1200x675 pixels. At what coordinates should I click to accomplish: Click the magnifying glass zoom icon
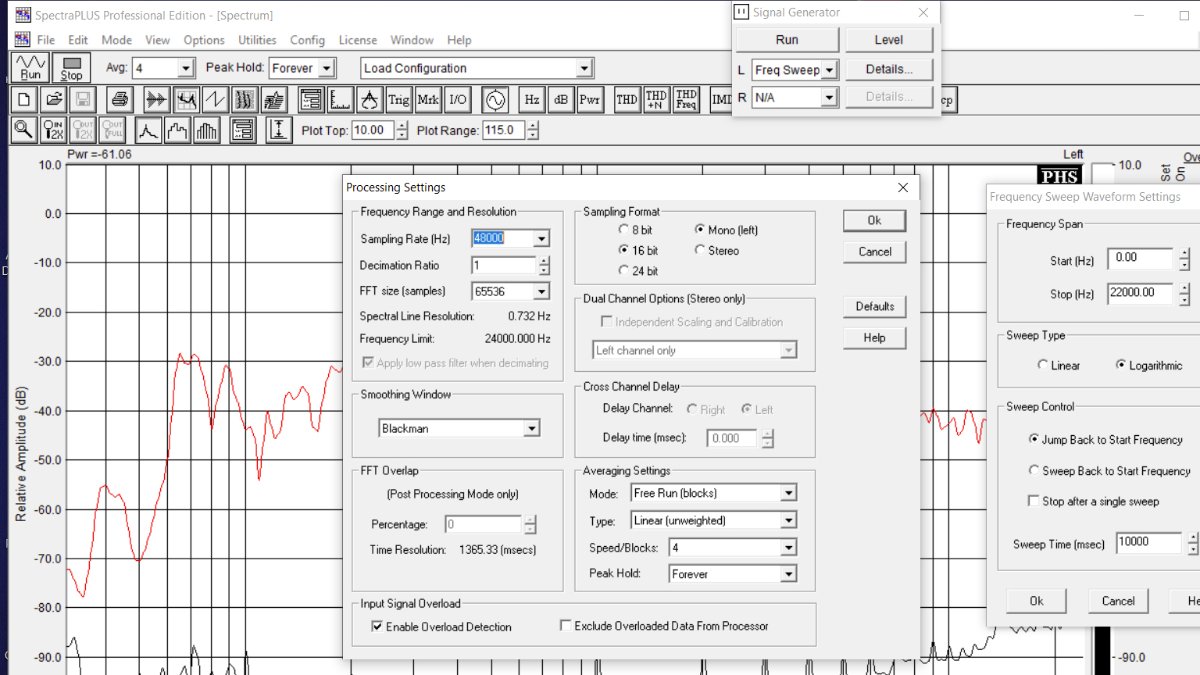[24, 130]
